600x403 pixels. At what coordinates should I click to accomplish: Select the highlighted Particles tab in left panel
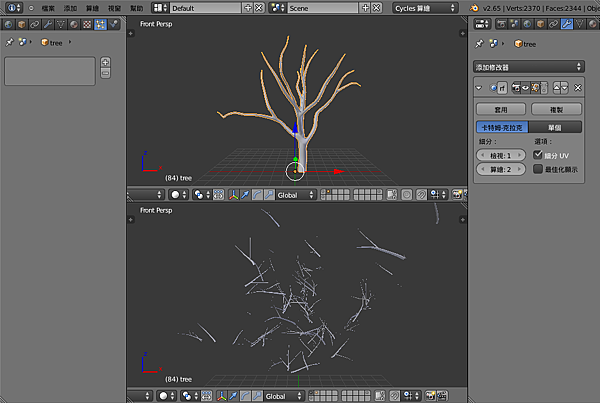click(100, 24)
